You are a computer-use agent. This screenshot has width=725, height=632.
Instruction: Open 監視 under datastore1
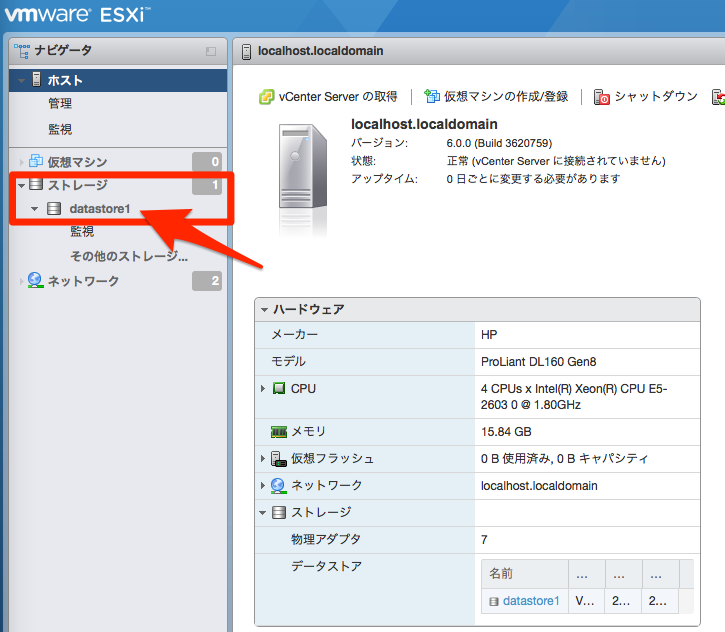(x=82, y=231)
